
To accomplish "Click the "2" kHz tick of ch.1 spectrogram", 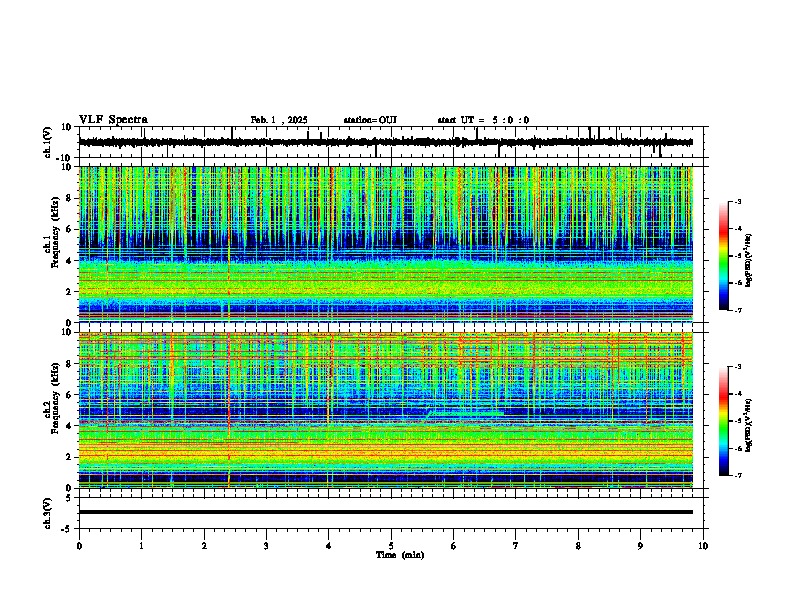I will (x=69, y=291).
